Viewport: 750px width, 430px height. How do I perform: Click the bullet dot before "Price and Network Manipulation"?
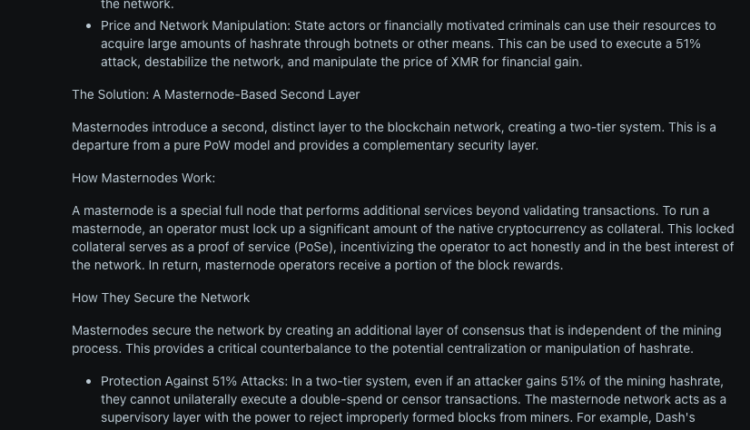(x=89, y=25)
